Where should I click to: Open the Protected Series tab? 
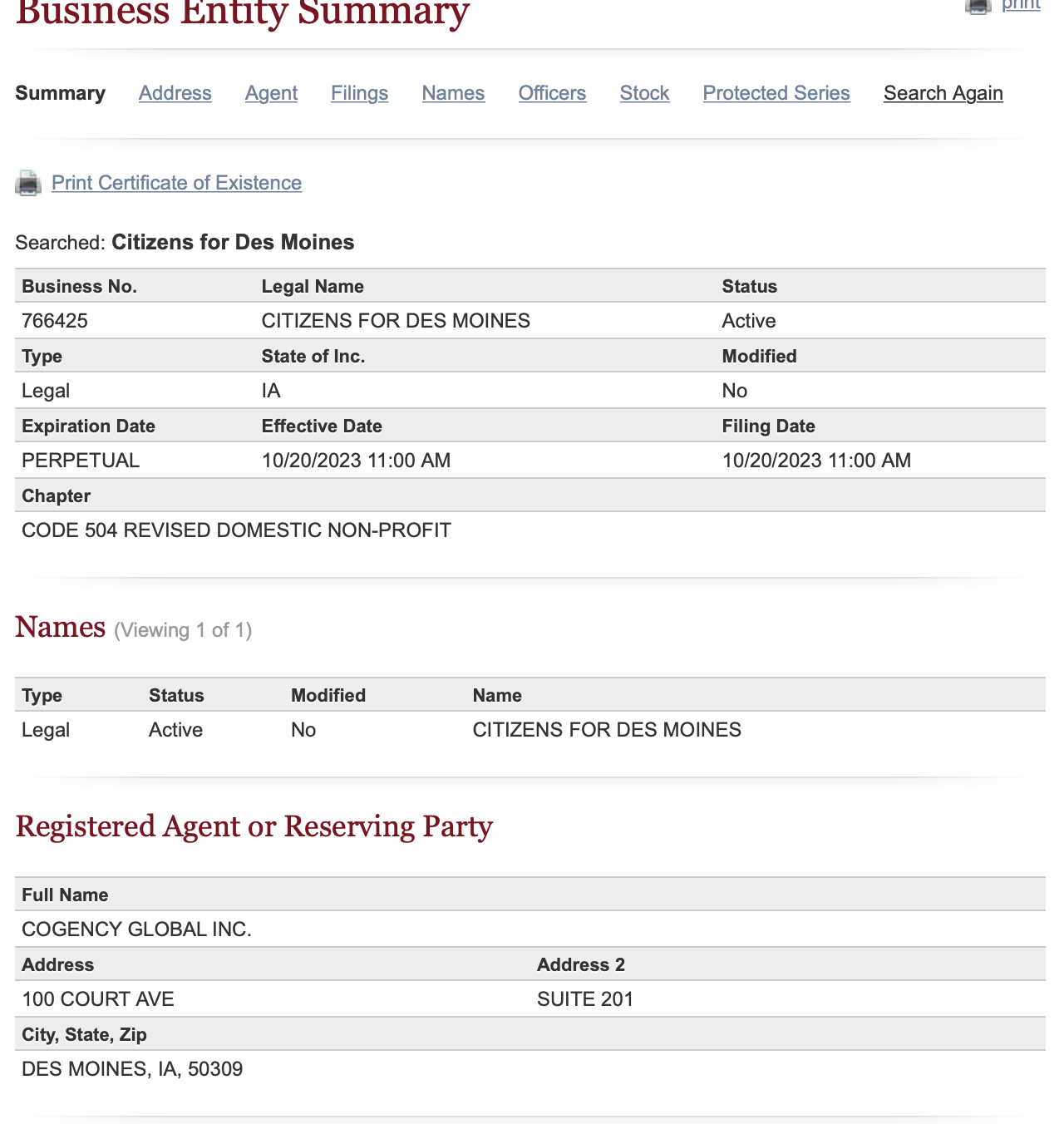point(776,93)
